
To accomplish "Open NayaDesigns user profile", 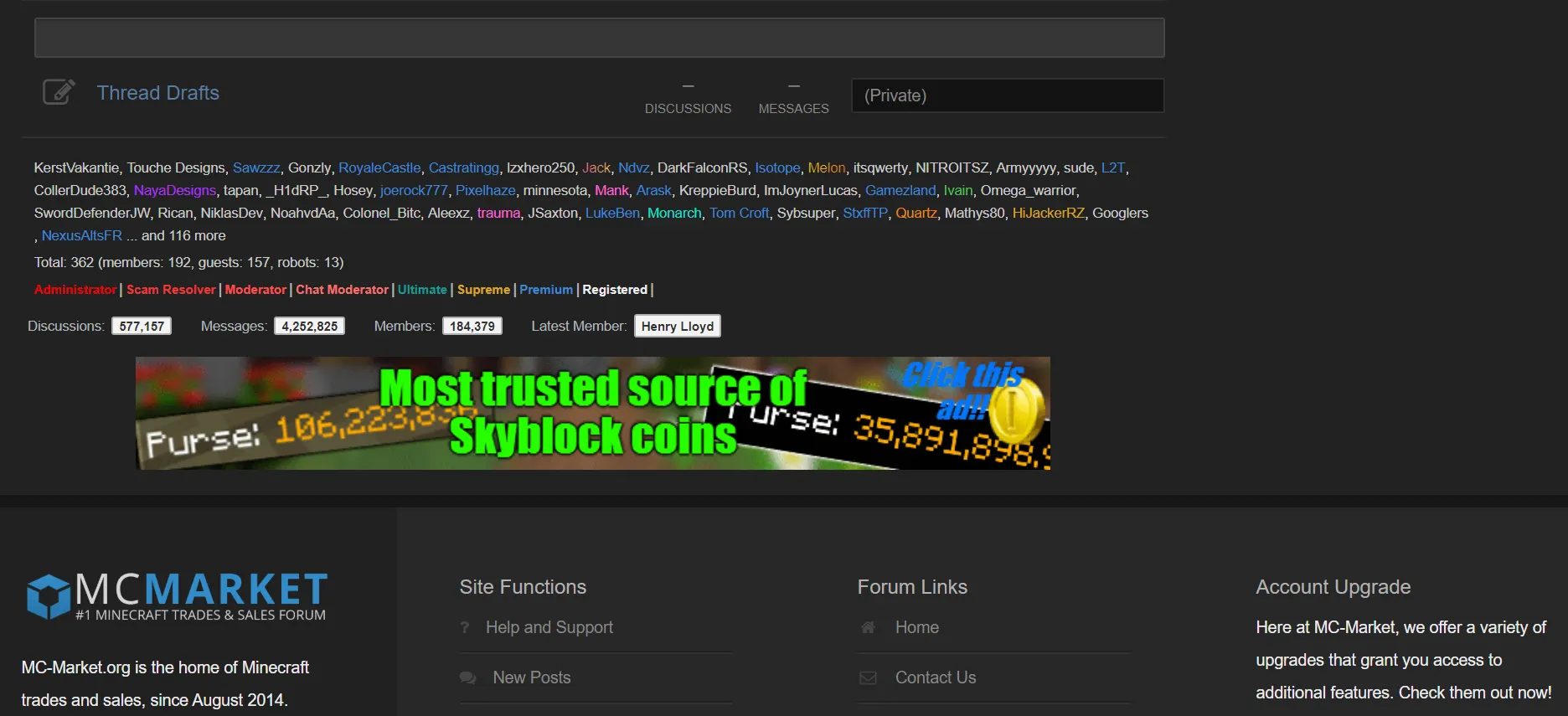I will [175, 190].
